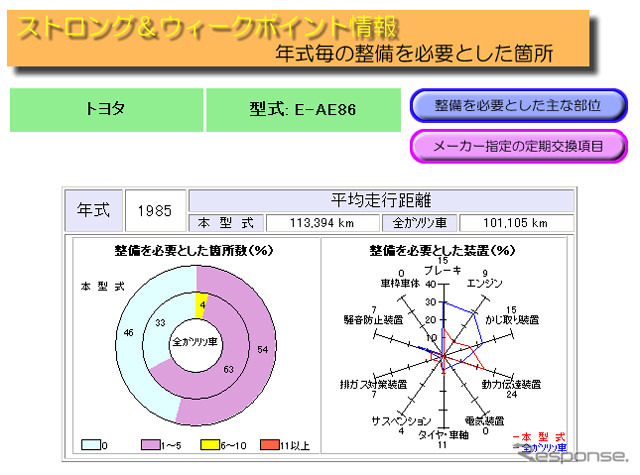This screenshot has height=475, width=640.
Task: Click the 全ガソリン車 donut center label
Action: point(195,342)
